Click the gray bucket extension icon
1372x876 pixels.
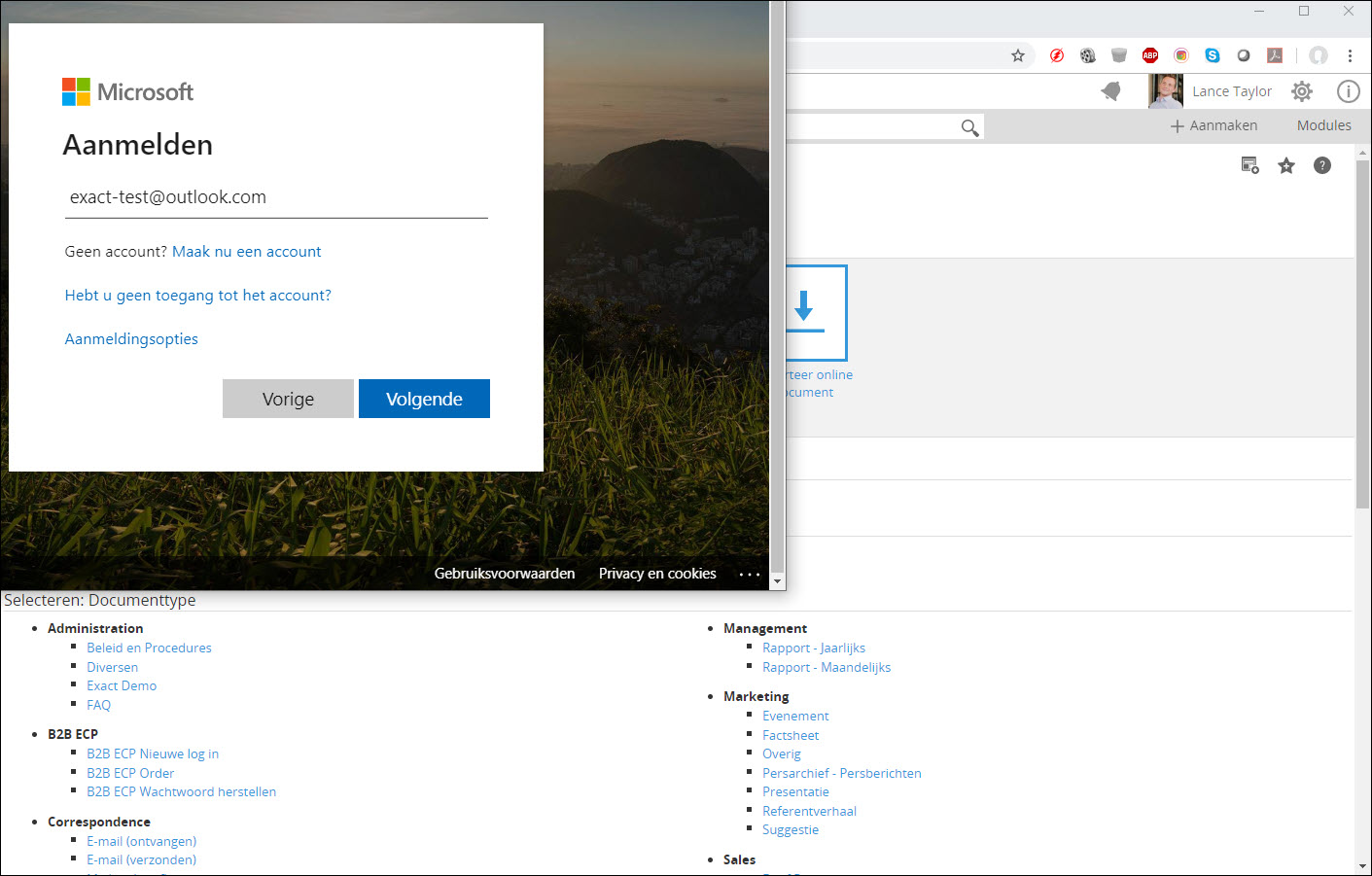1119,55
